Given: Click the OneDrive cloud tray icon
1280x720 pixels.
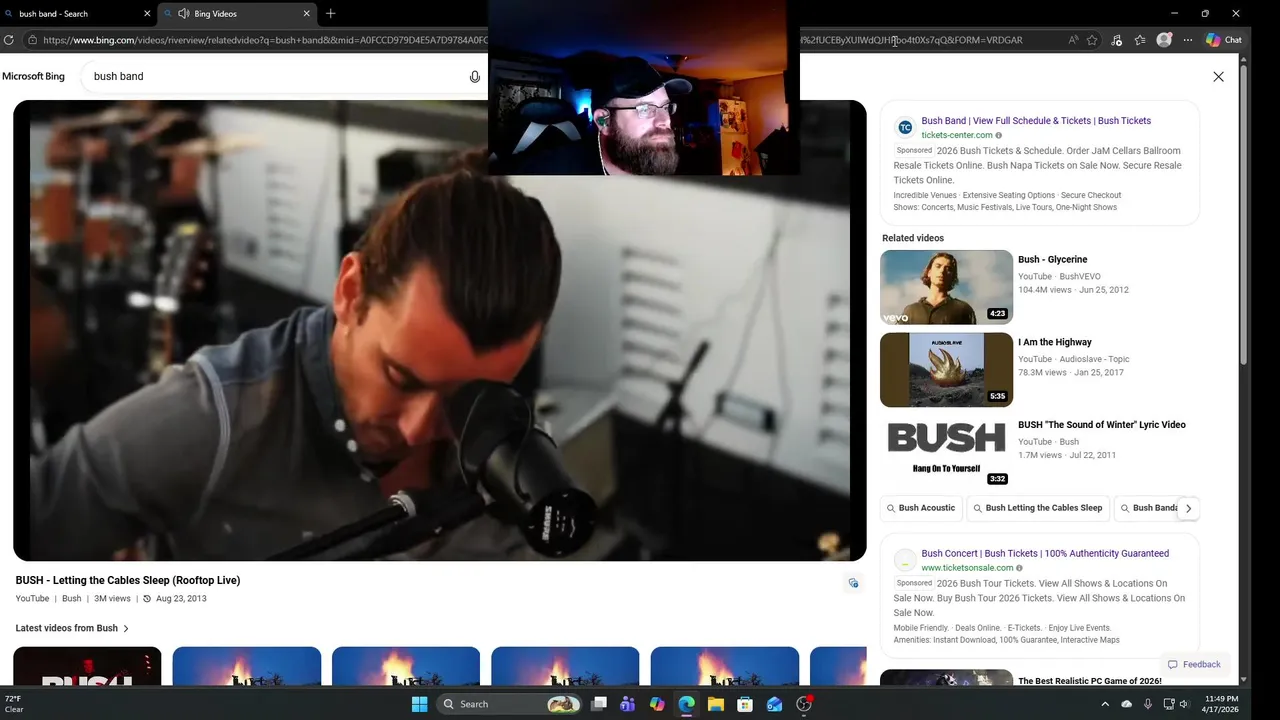Looking at the screenshot, I should point(1127,704).
